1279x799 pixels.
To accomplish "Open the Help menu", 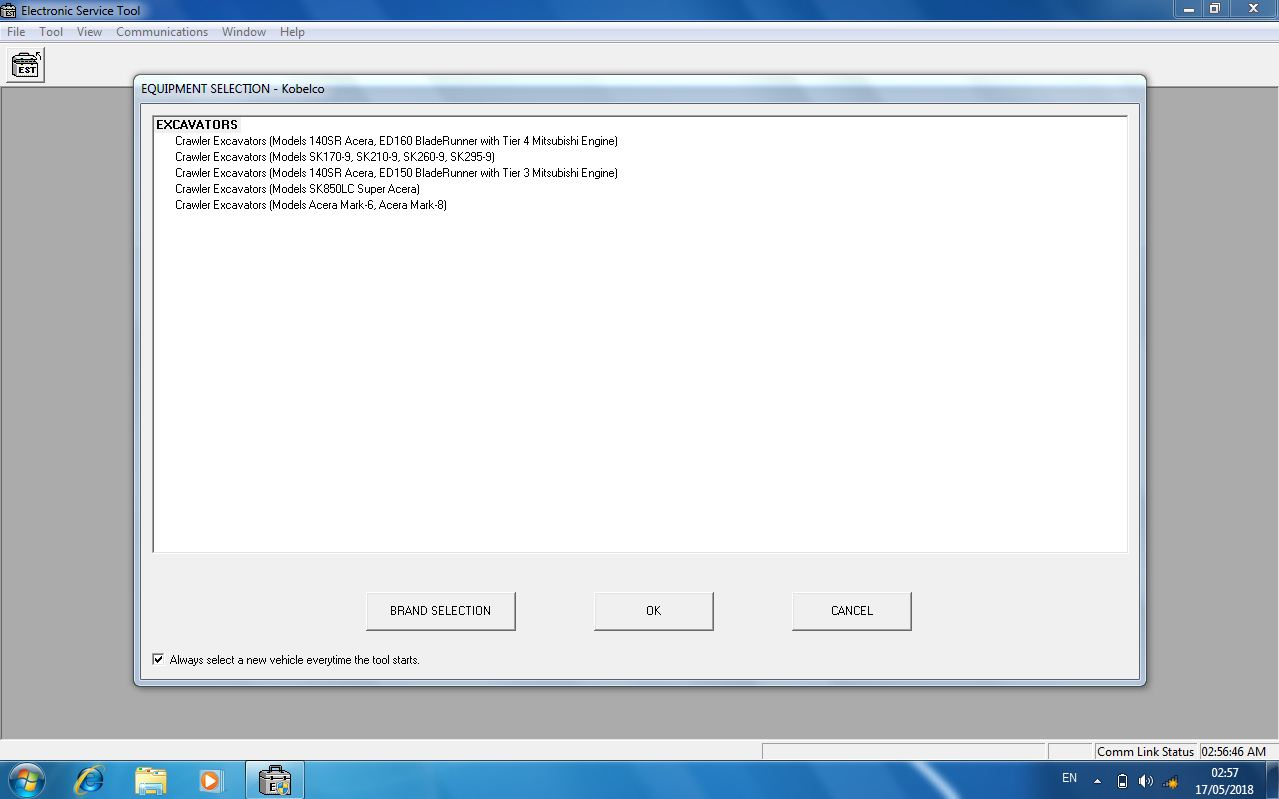I will (x=292, y=32).
